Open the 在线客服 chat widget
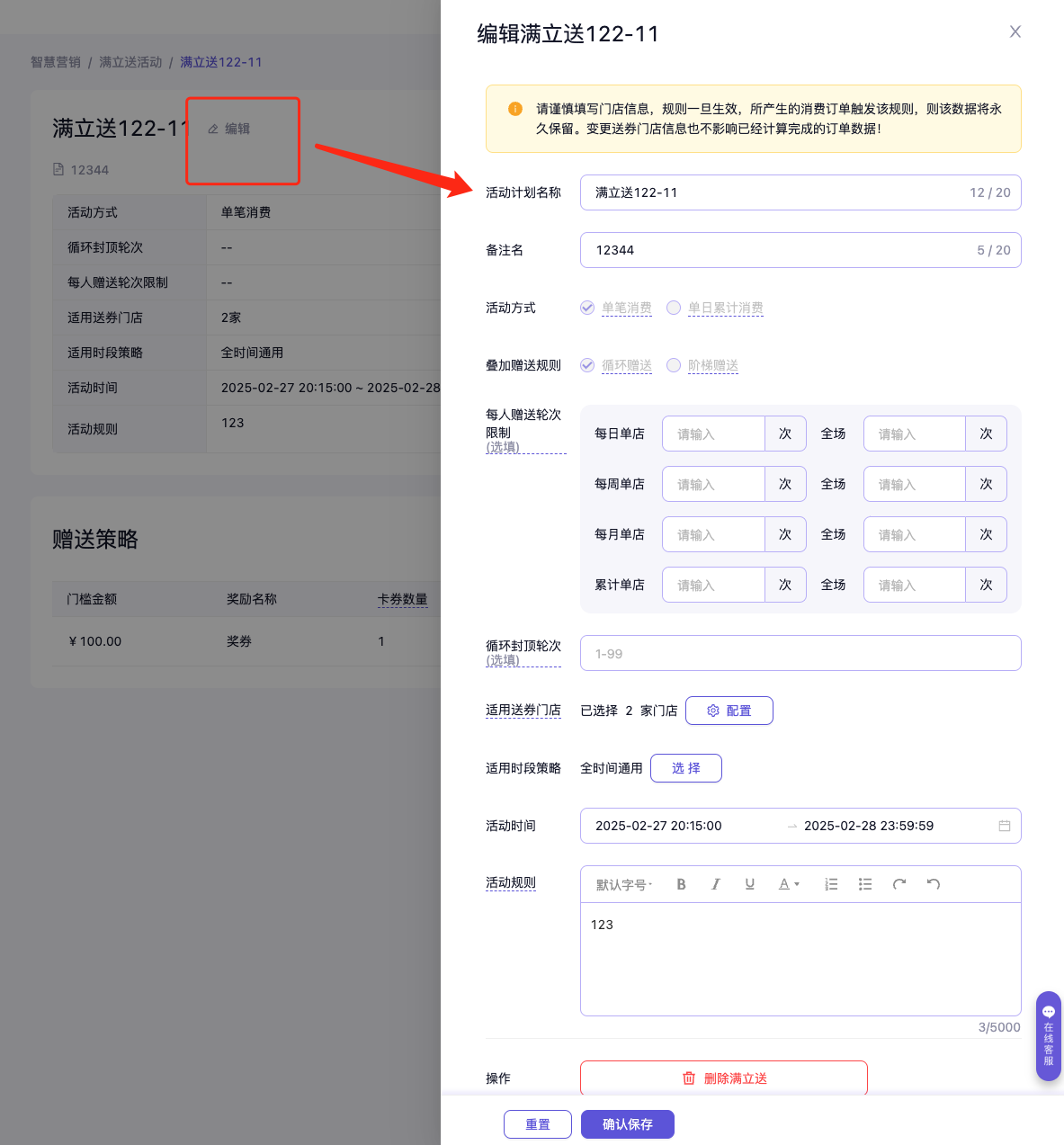The image size is (1064, 1145). pos(1049,1035)
